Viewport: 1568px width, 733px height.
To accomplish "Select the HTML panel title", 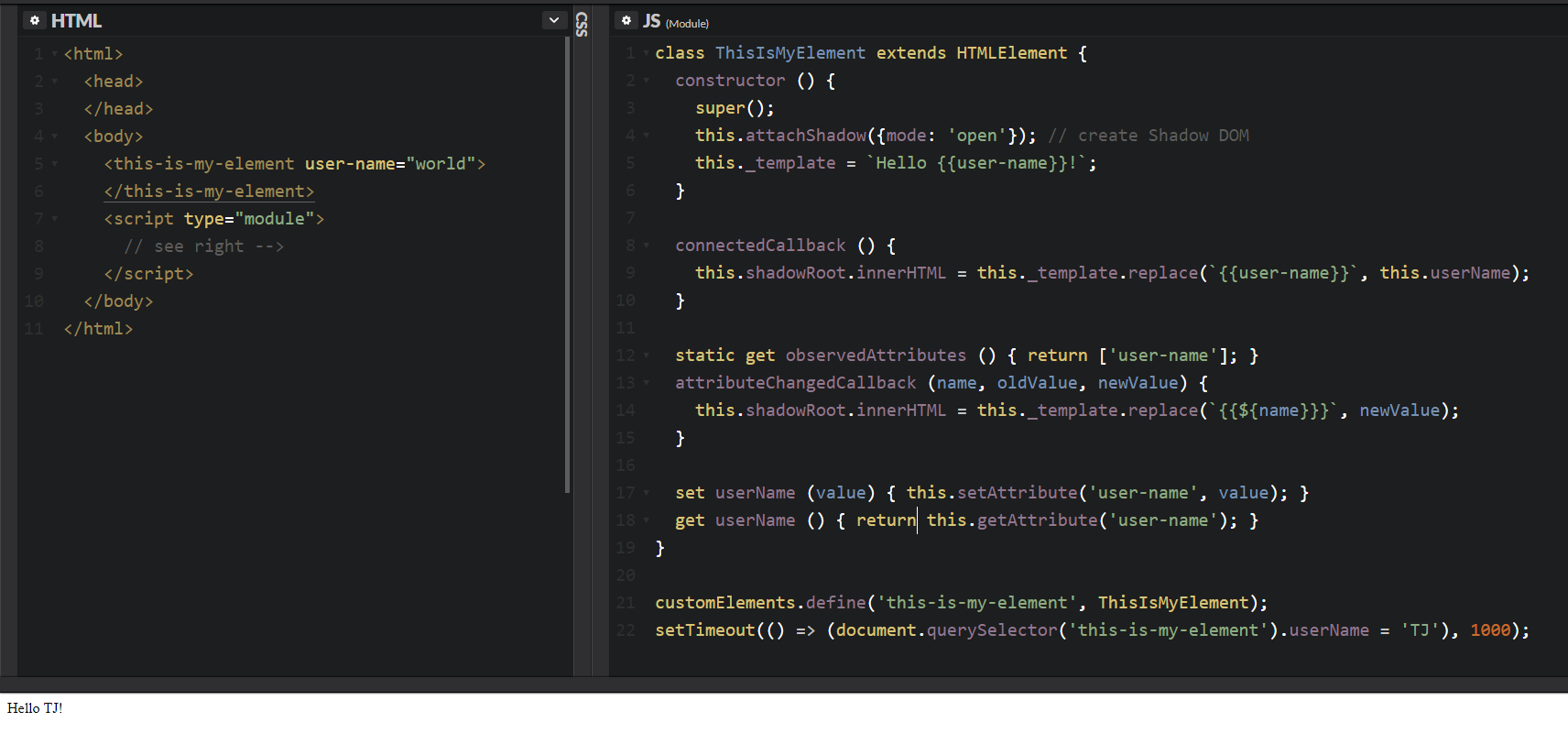I will (x=76, y=20).
